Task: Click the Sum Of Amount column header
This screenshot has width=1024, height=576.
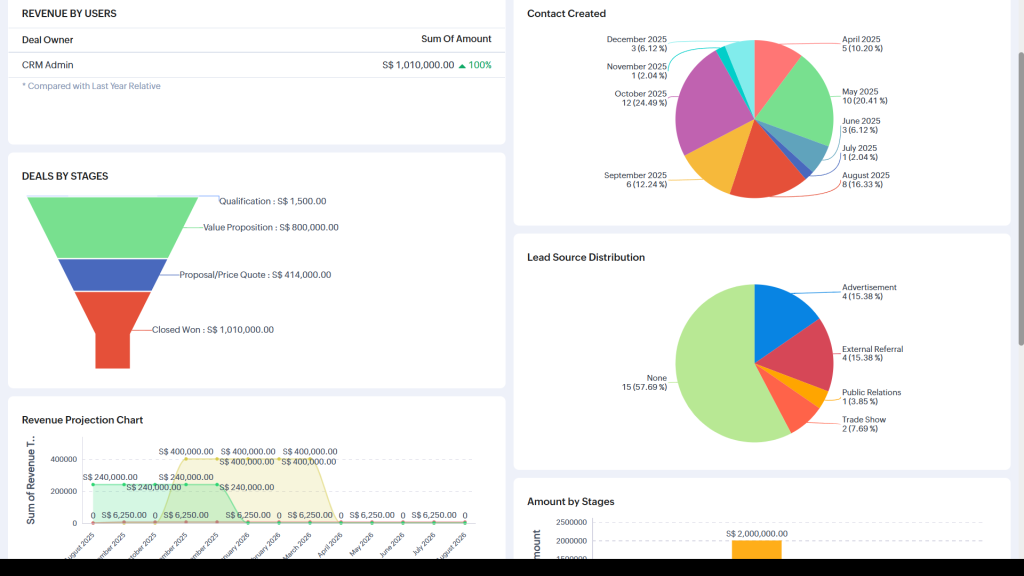Action: [456, 39]
